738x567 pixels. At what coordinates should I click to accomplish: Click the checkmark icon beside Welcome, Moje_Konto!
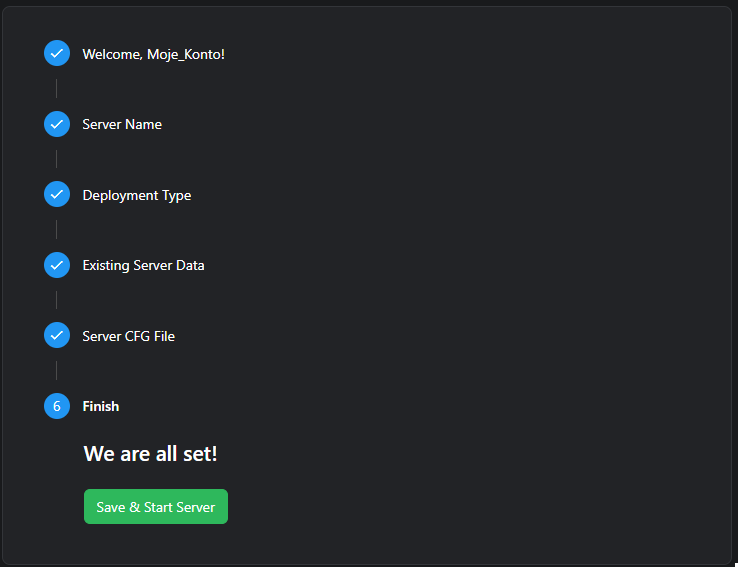(57, 53)
